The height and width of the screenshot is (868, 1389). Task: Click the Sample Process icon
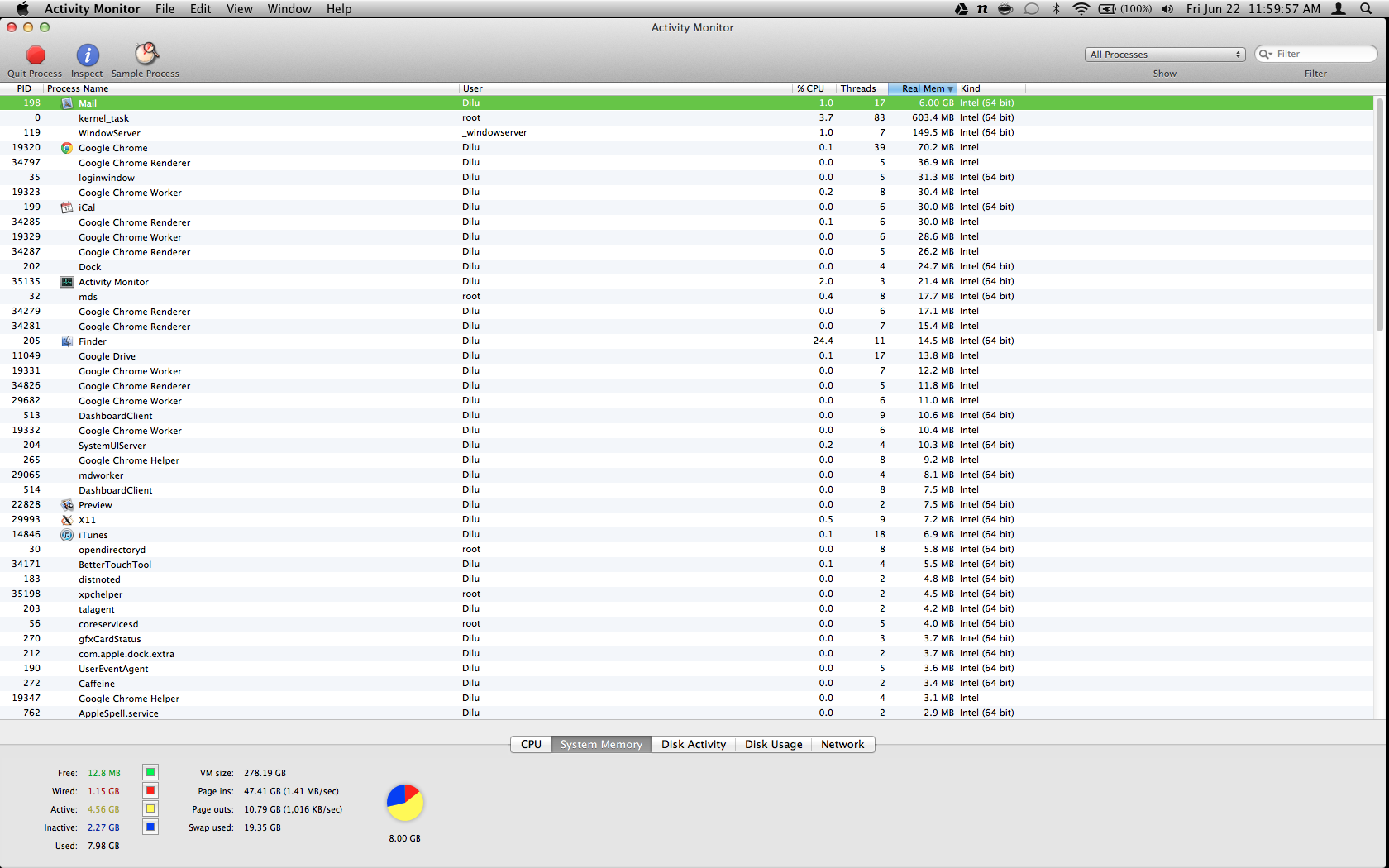[x=146, y=54]
